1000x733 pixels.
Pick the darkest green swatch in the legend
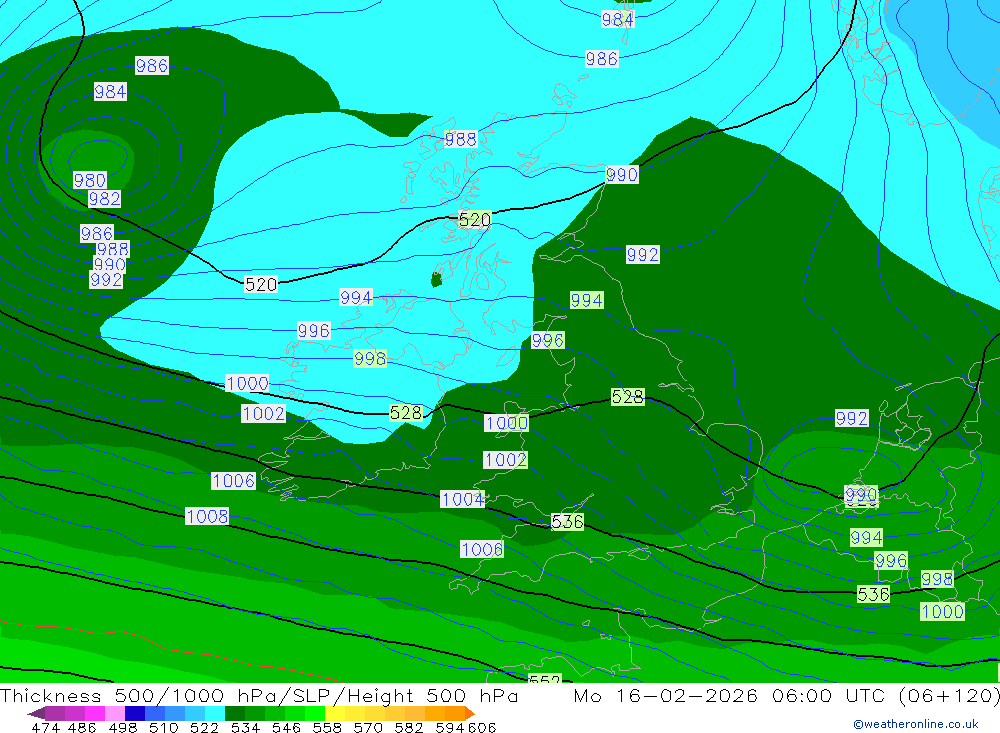pyautogui.click(x=235, y=713)
